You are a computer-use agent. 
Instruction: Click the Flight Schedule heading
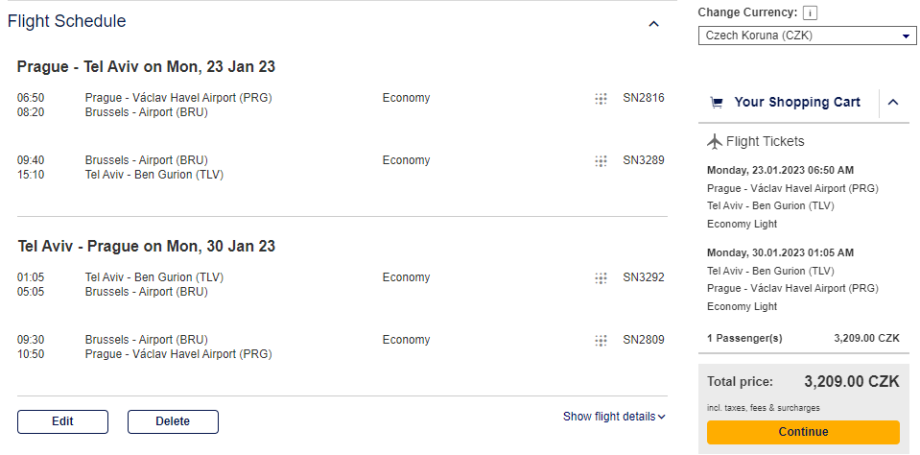(x=67, y=21)
